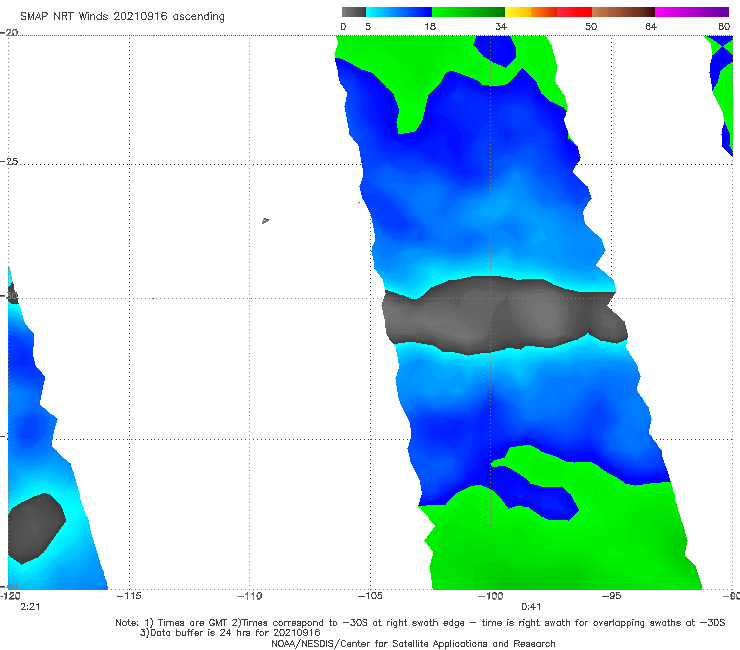This screenshot has width=740, height=650.
Task: Click the NOAA/NESDIS credit line
Action: click(413, 643)
